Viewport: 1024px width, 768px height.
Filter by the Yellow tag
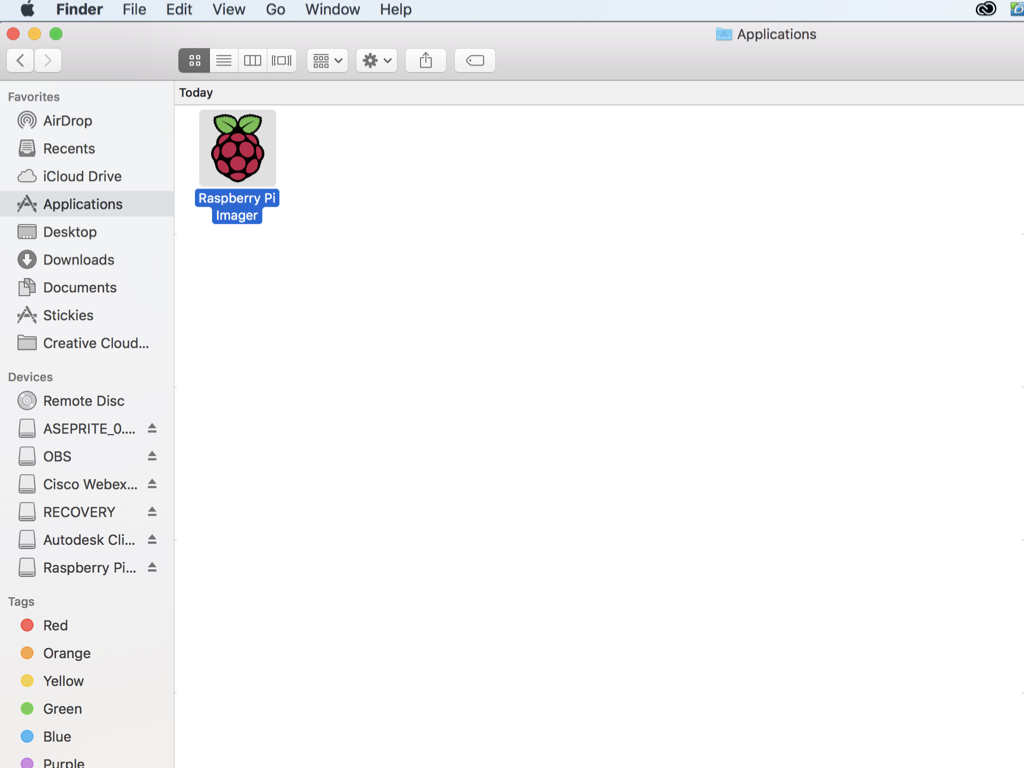click(87, 681)
